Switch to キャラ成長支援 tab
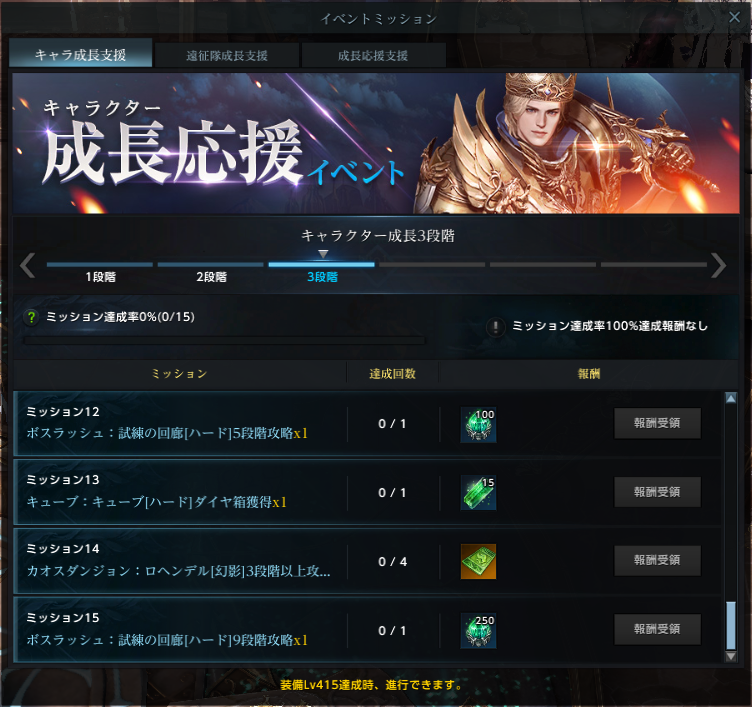 pyautogui.click(x=81, y=53)
